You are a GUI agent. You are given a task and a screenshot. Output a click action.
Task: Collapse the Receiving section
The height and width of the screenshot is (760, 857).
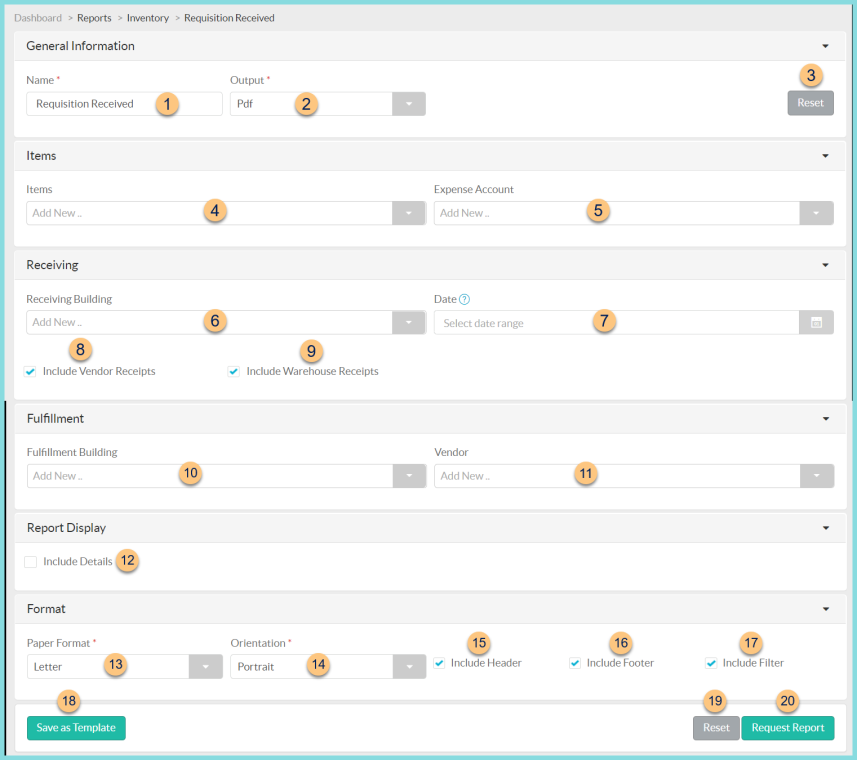pyautogui.click(x=826, y=265)
